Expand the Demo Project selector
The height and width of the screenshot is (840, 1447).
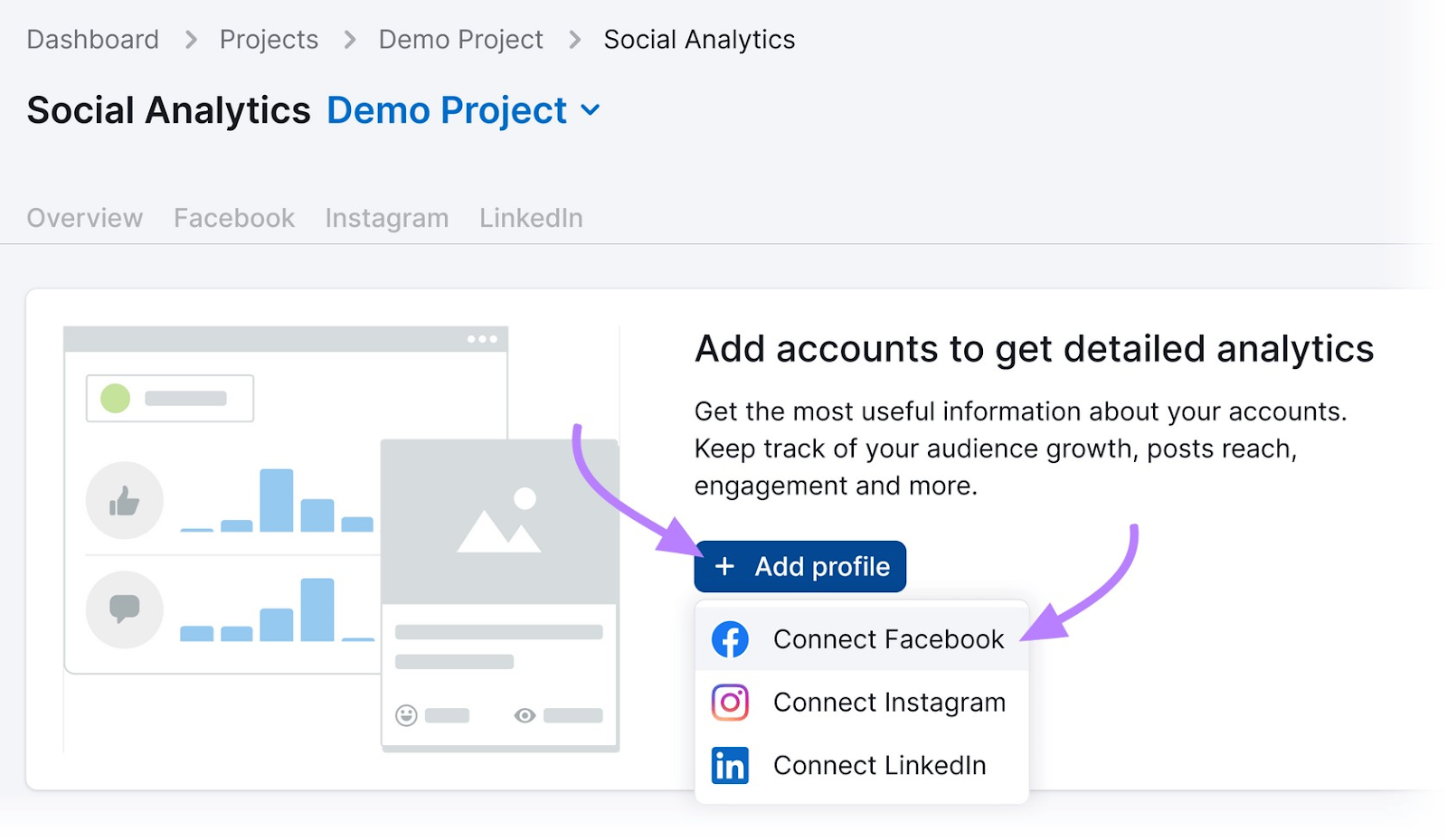click(x=590, y=110)
